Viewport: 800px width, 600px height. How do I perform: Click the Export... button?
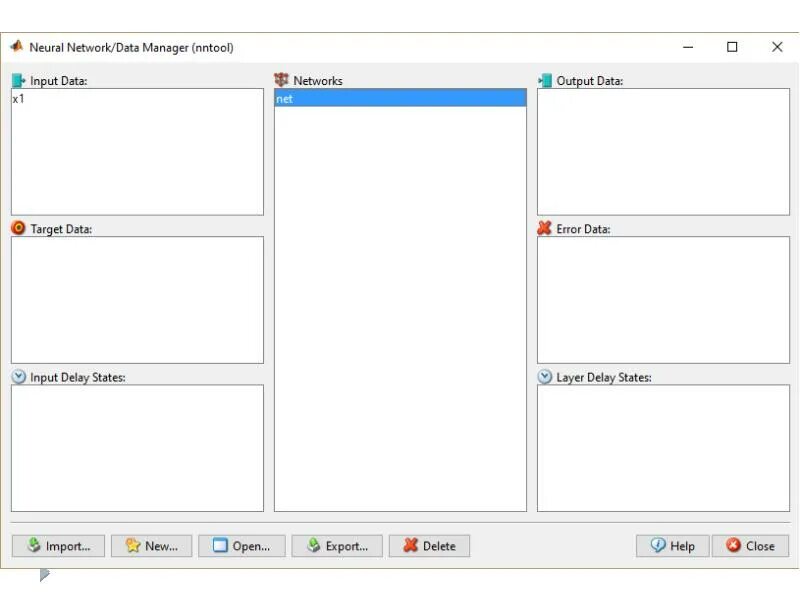click(x=337, y=546)
